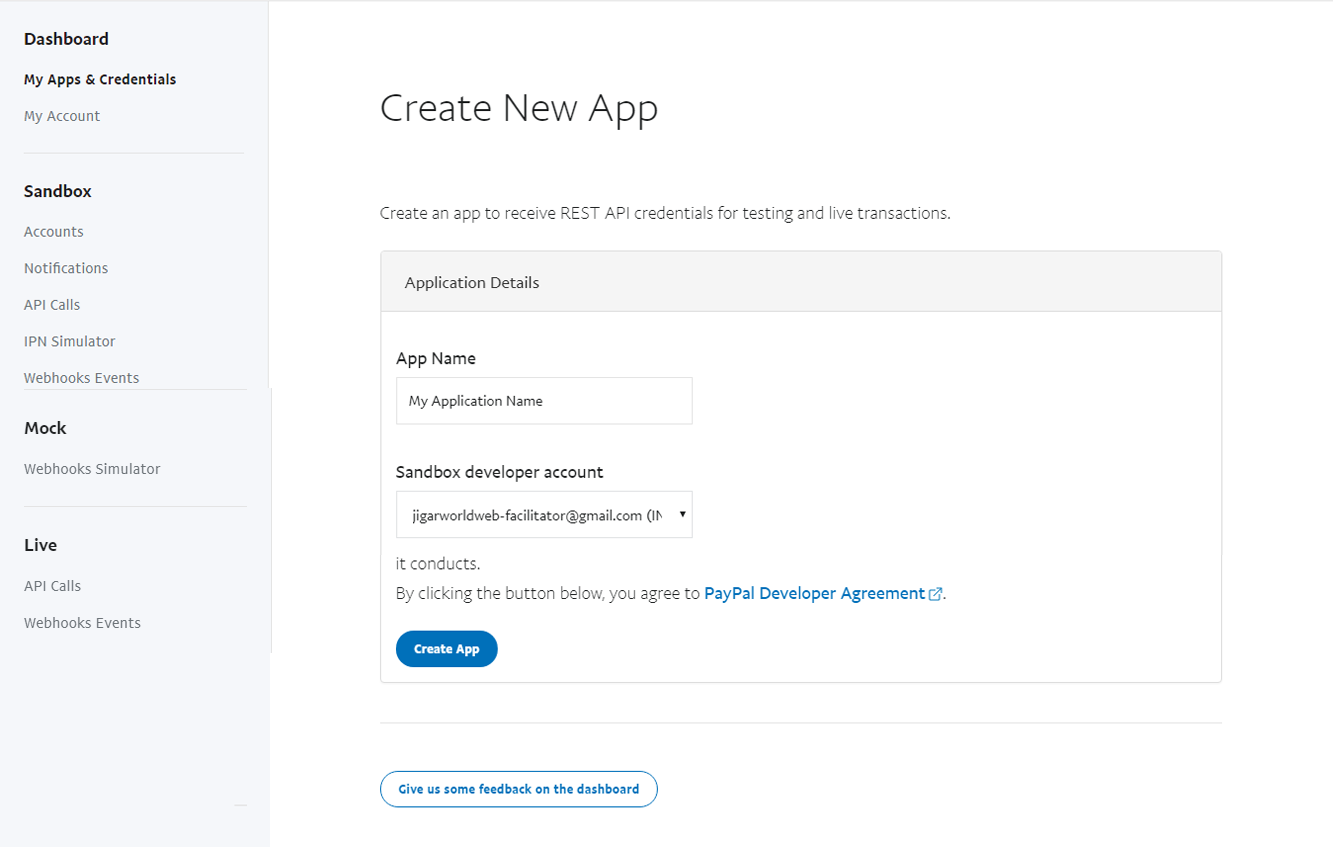The width and height of the screenshot is (1333, 847).
Task: Select Notifications under Sandbox
Action: pyautogui.click(x=66, y=268)
